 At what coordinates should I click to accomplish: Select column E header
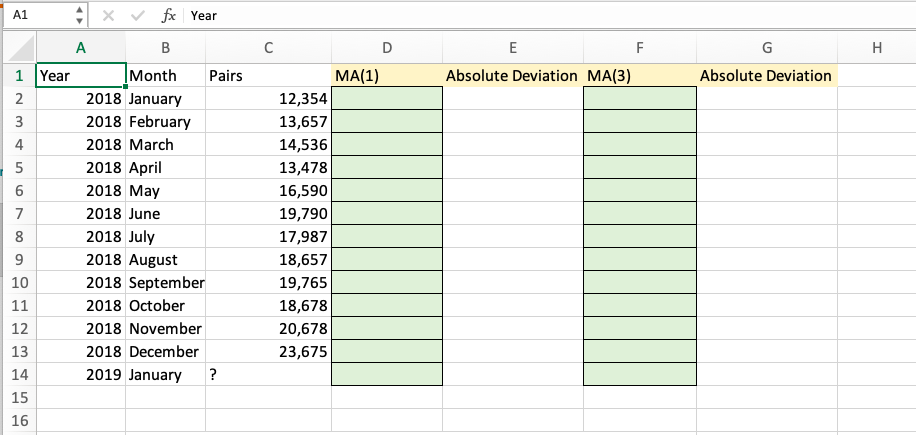[512, 48]
